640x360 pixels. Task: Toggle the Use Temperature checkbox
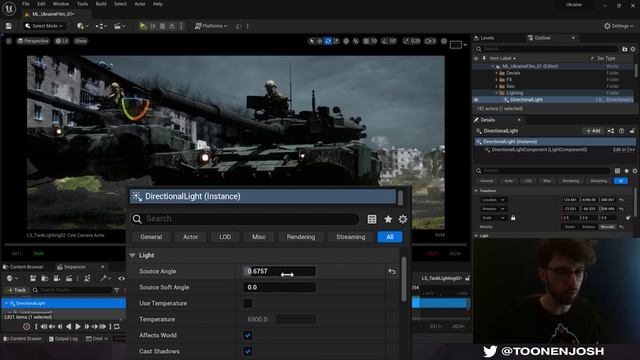click(248, 303)
